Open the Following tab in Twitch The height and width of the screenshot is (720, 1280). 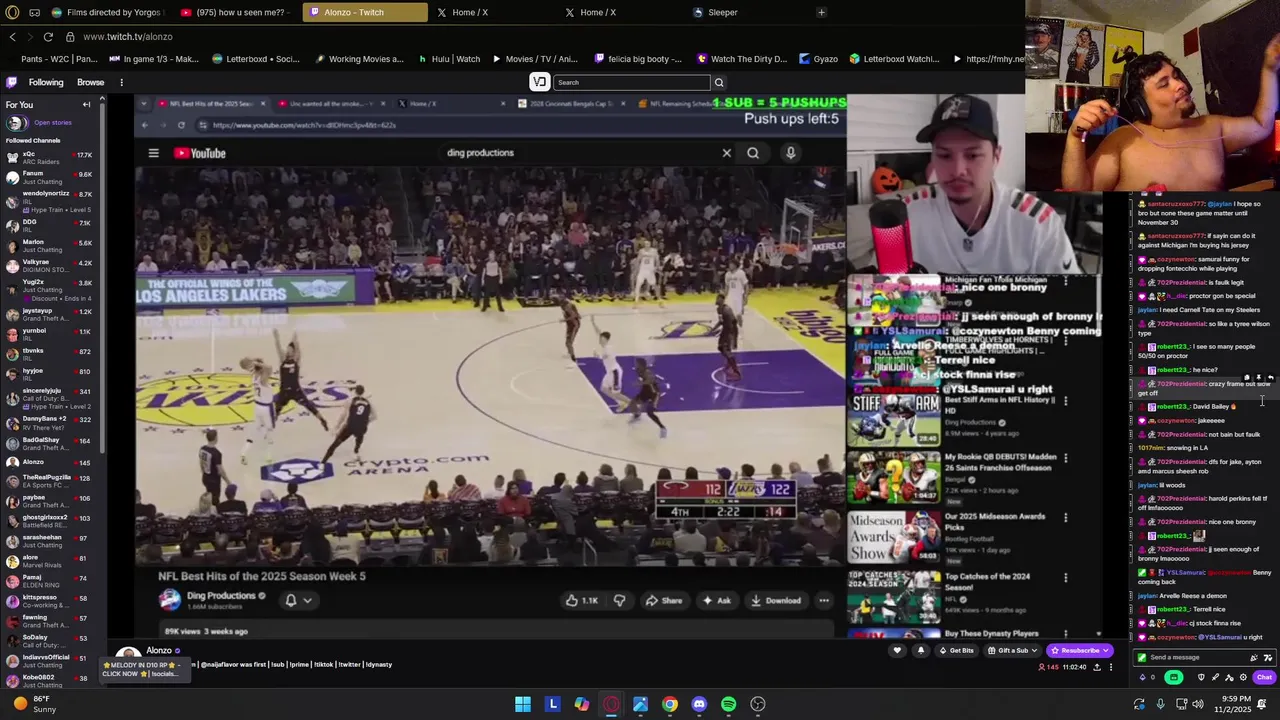click(x=46, y=82)
